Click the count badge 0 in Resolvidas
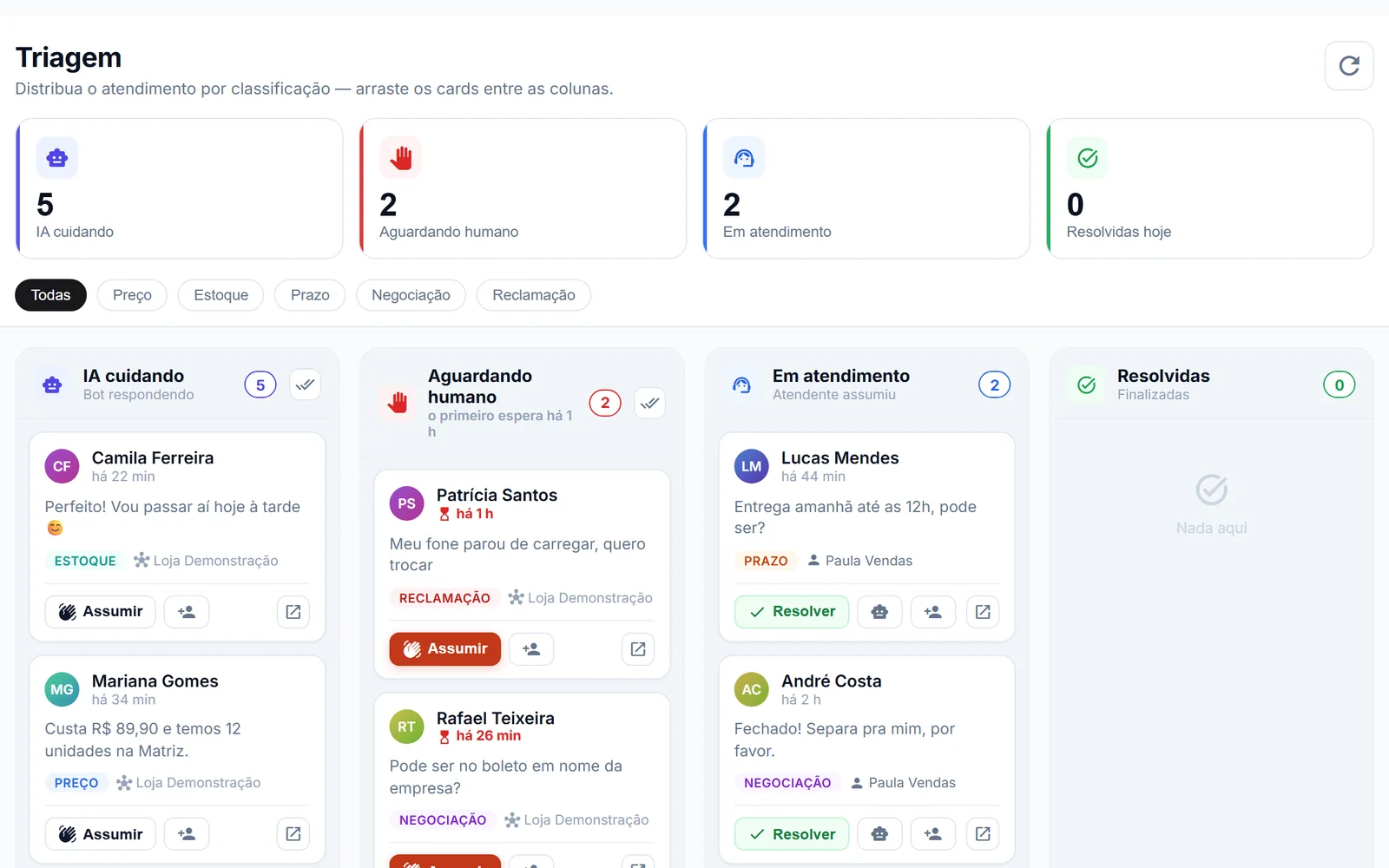The image size is (1389, 868). pyautogui.click(x=1339, y=385)
